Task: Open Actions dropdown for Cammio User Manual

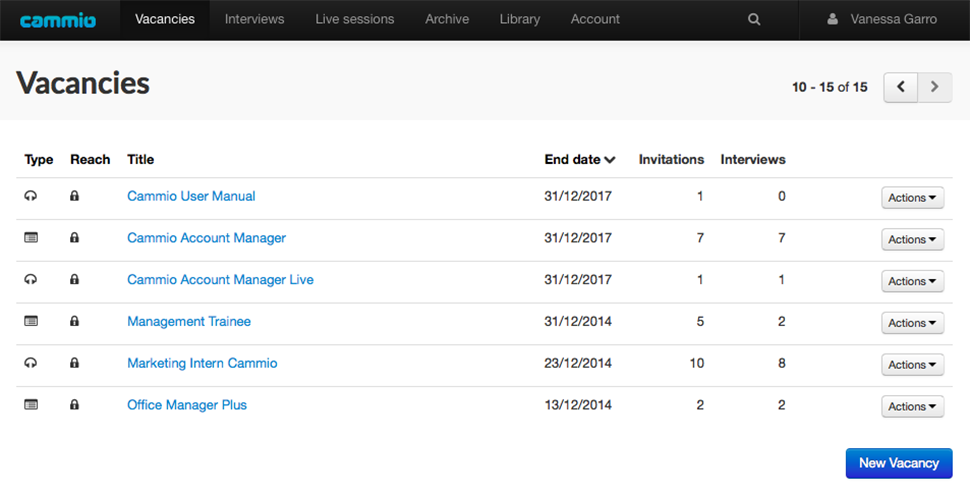Action: click(912, 198)
